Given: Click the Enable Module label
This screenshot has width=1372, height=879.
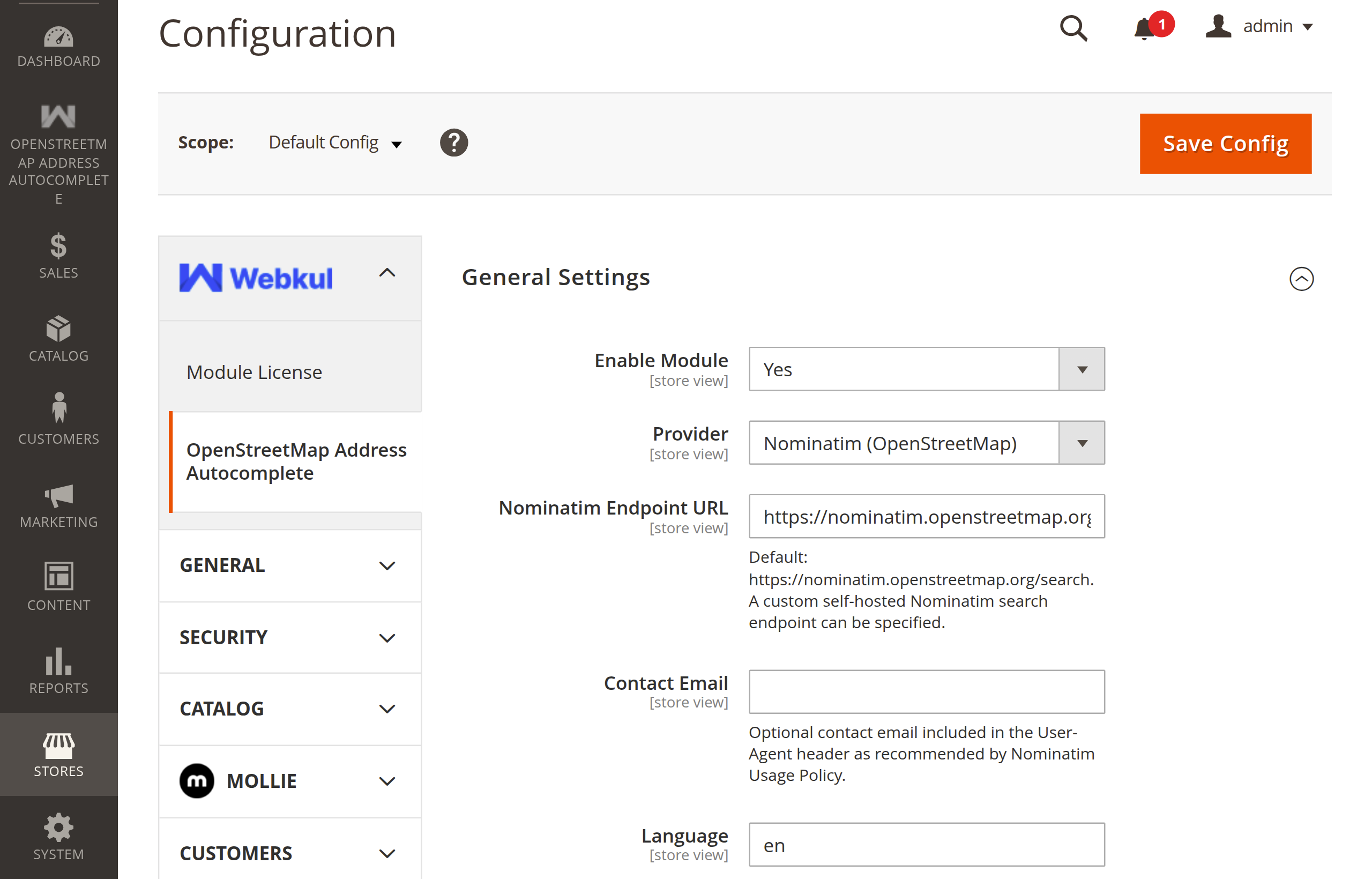Looking at the screenshot, I should point(661,361).
